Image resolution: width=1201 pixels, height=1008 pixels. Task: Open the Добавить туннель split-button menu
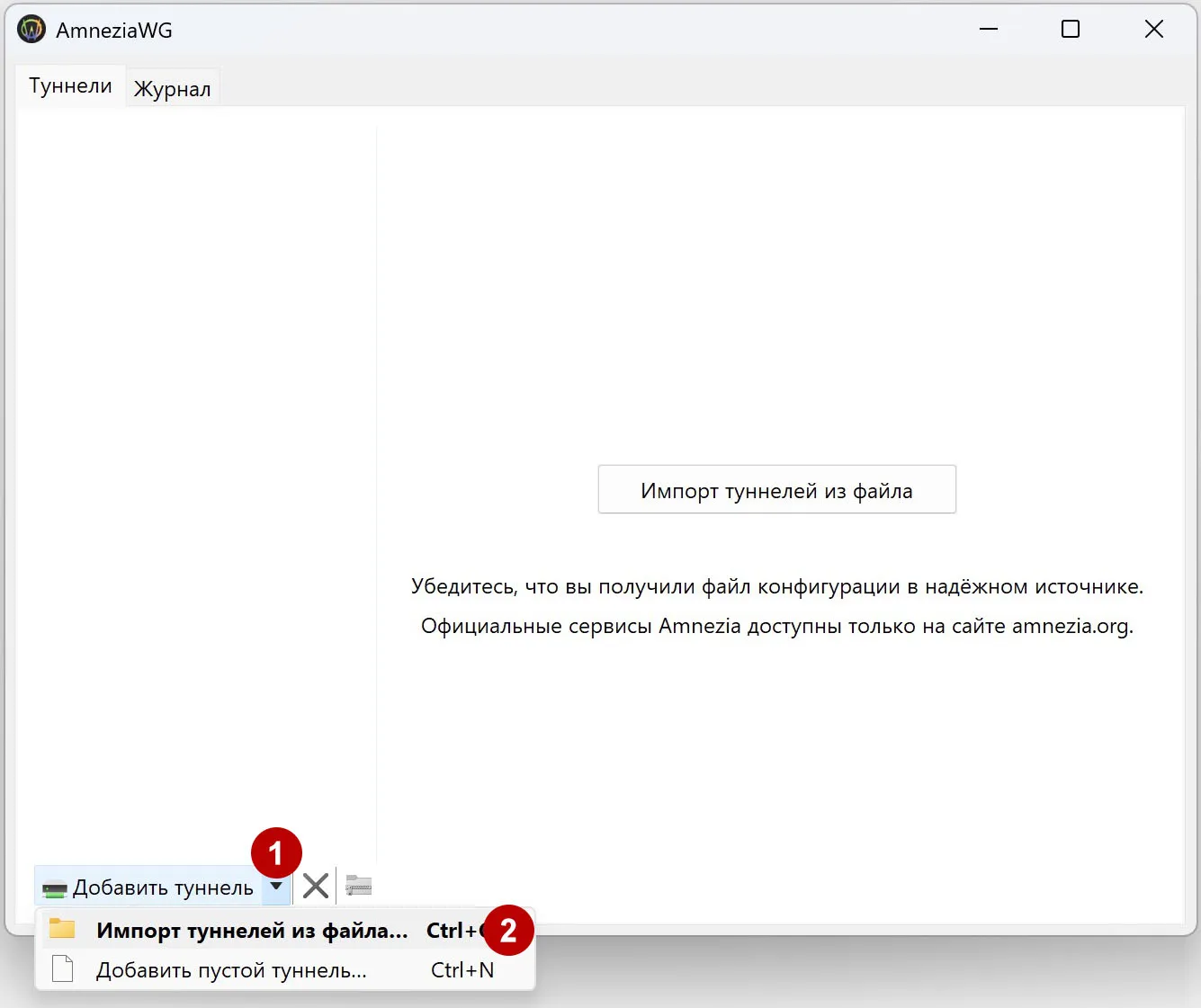pos(276,887)
